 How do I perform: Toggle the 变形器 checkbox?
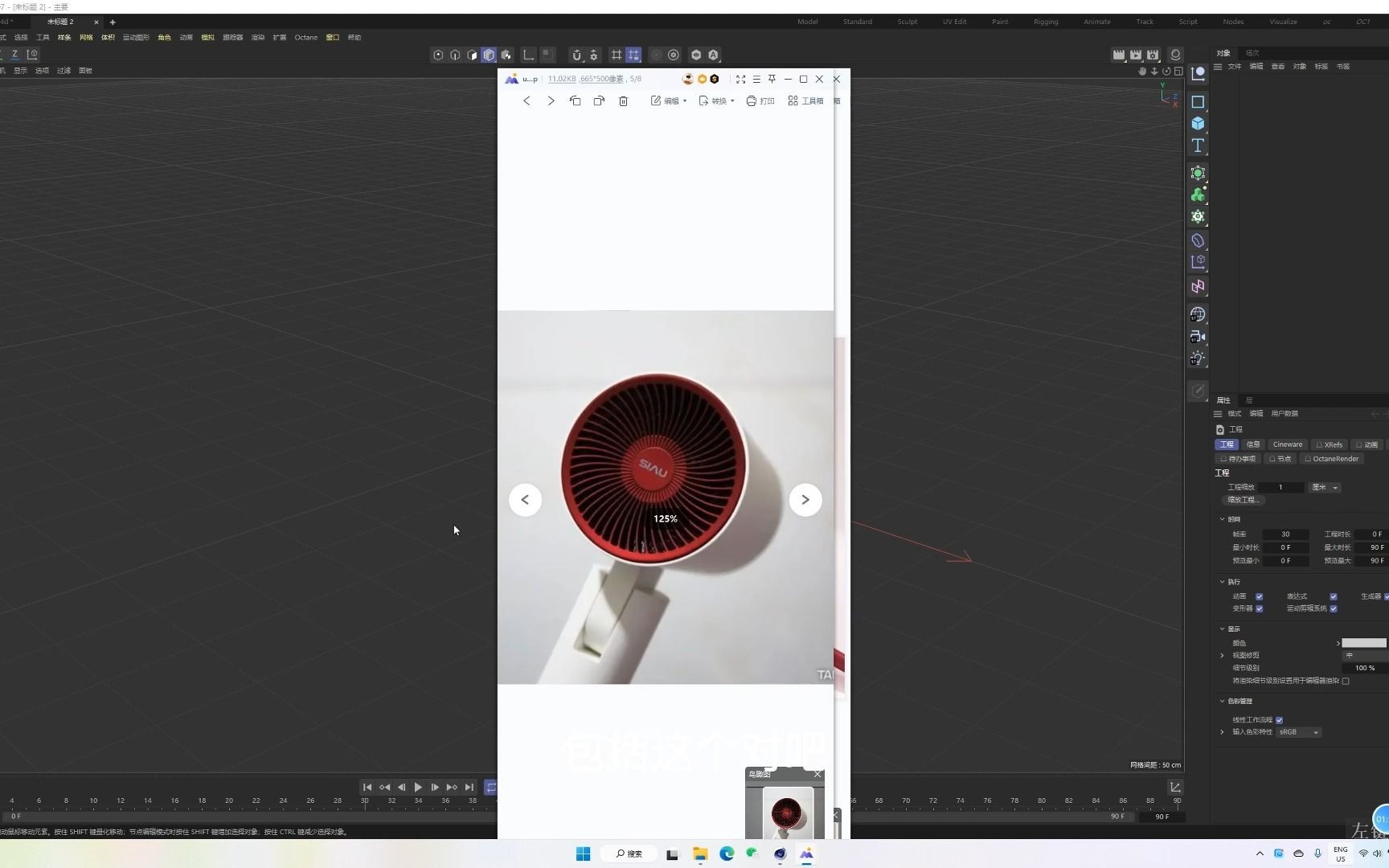[1259, 608]
